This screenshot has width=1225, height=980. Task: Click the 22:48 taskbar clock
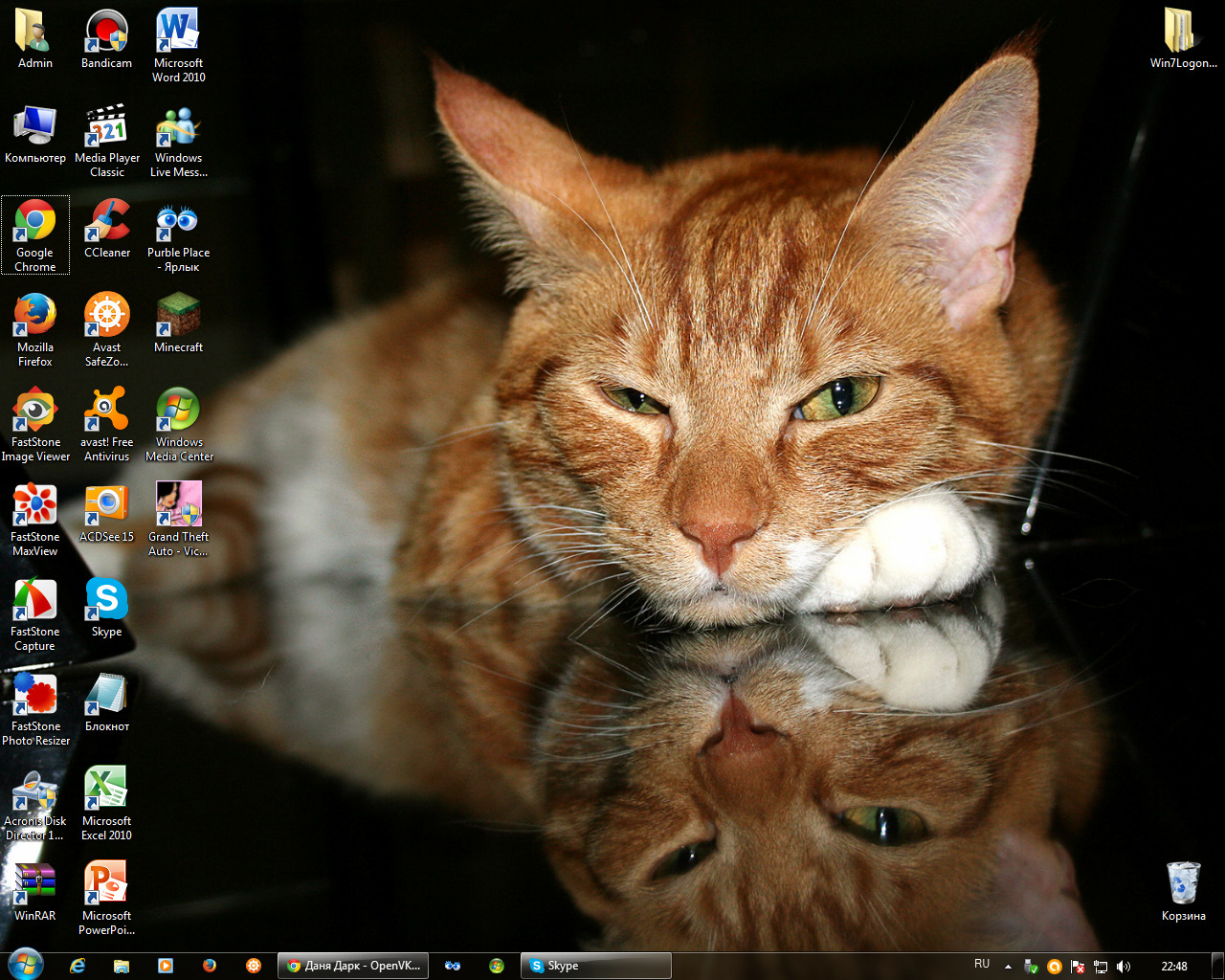(1173, 966)
